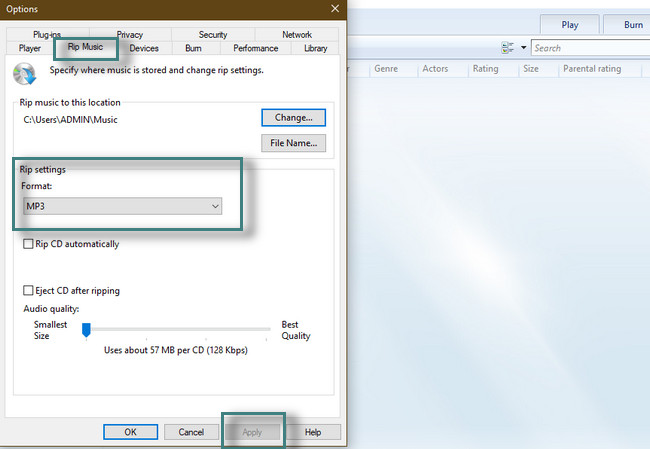Screen dimensions: 650x449
Task: Select the Rip Music tab
Action: 85,47
